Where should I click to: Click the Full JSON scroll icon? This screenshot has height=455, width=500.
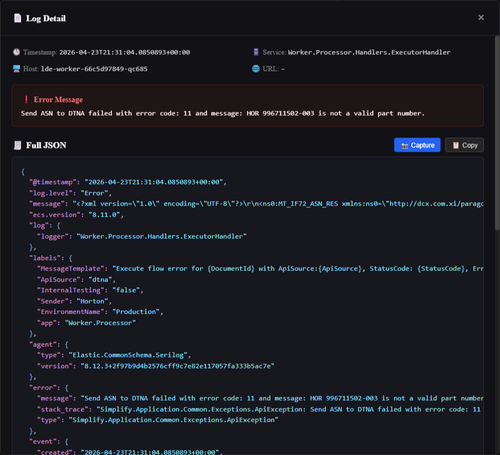(x=17, y=145)
